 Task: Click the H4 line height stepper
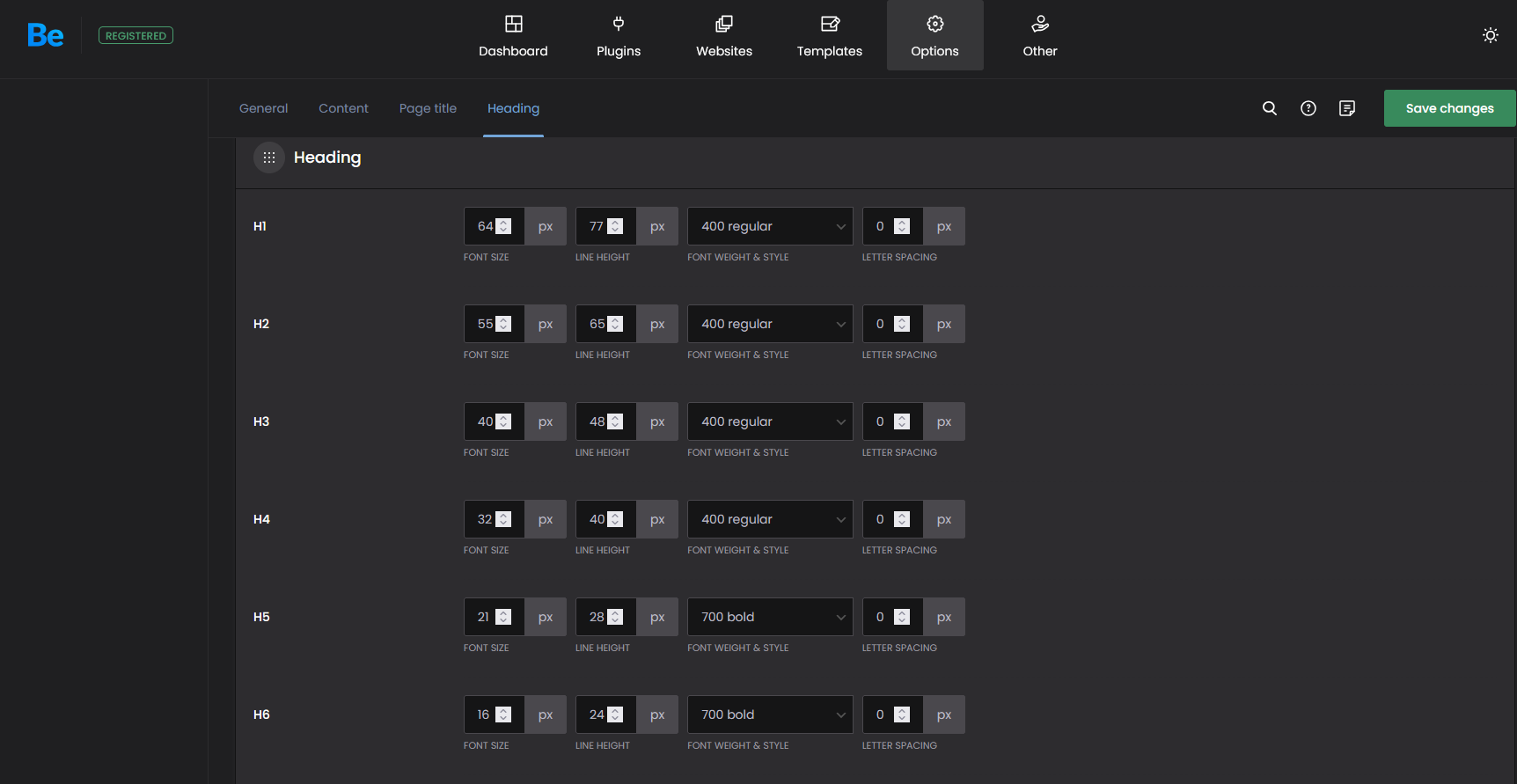[x=615, y=519]
